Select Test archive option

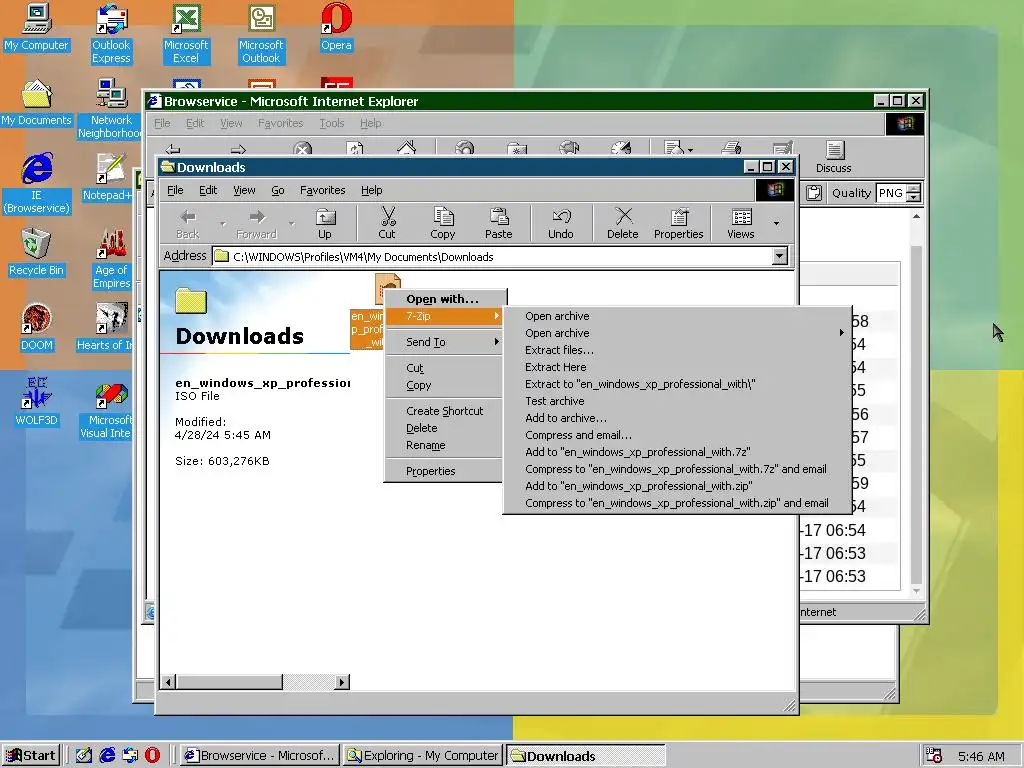(x=678, y=401)
